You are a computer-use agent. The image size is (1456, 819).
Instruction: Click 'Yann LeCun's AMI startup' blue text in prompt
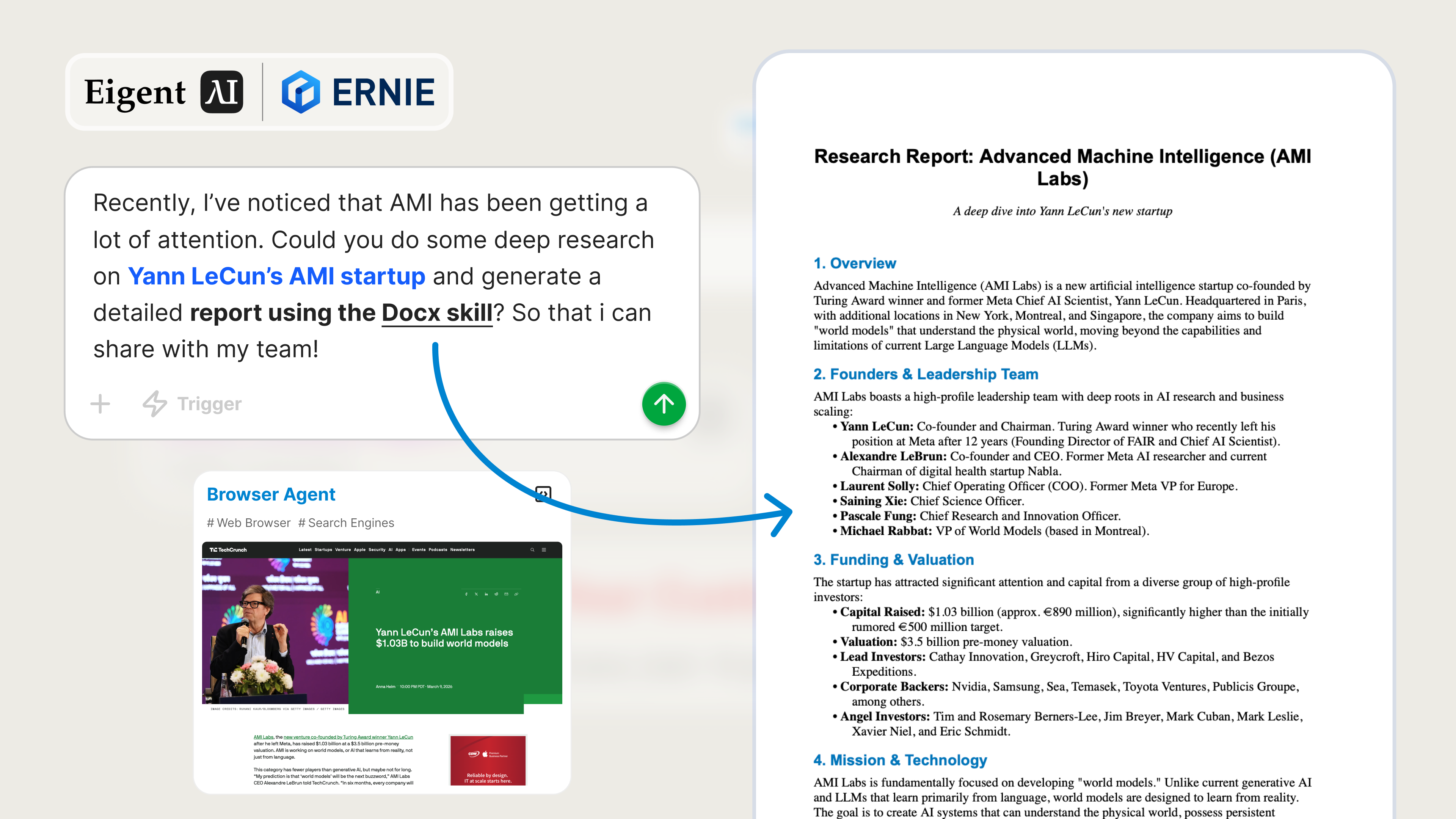coord(276,276)
